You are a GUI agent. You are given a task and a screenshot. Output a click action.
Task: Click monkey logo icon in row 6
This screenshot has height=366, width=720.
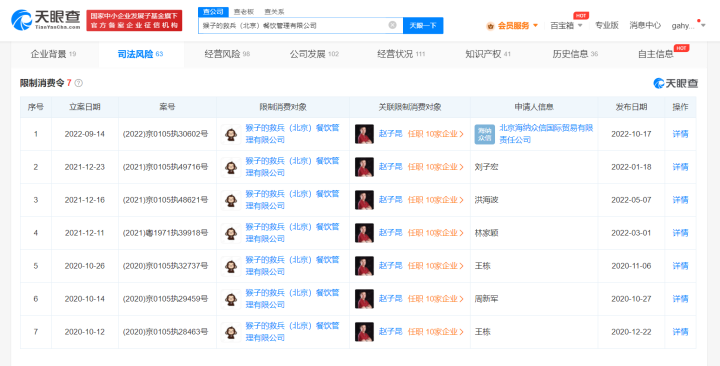point(231,299)
